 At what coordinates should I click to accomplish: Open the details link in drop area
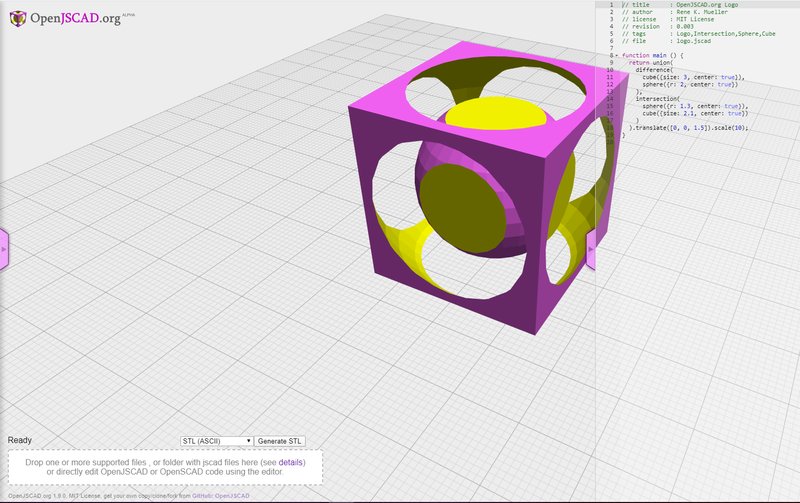pyautogui.click(x=291, y=463)
